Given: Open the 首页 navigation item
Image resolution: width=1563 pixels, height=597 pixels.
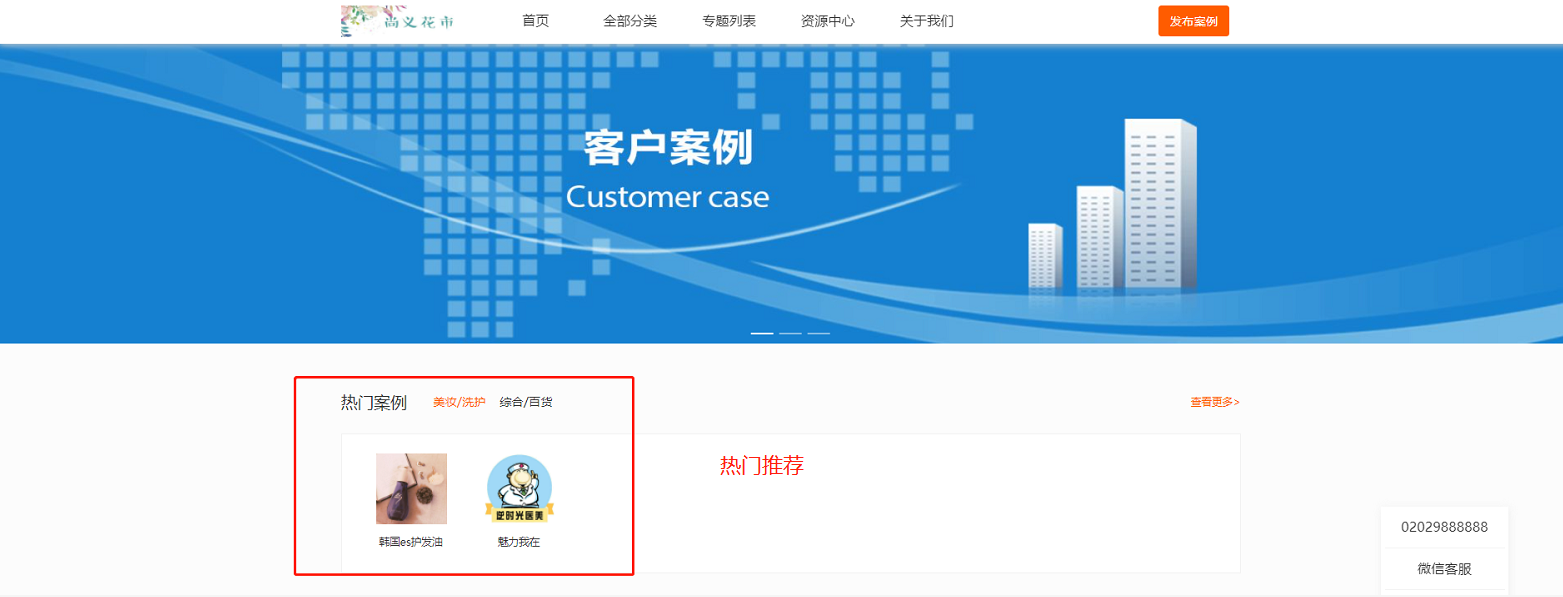Looking at the screenshot, I should coord(536,21).
